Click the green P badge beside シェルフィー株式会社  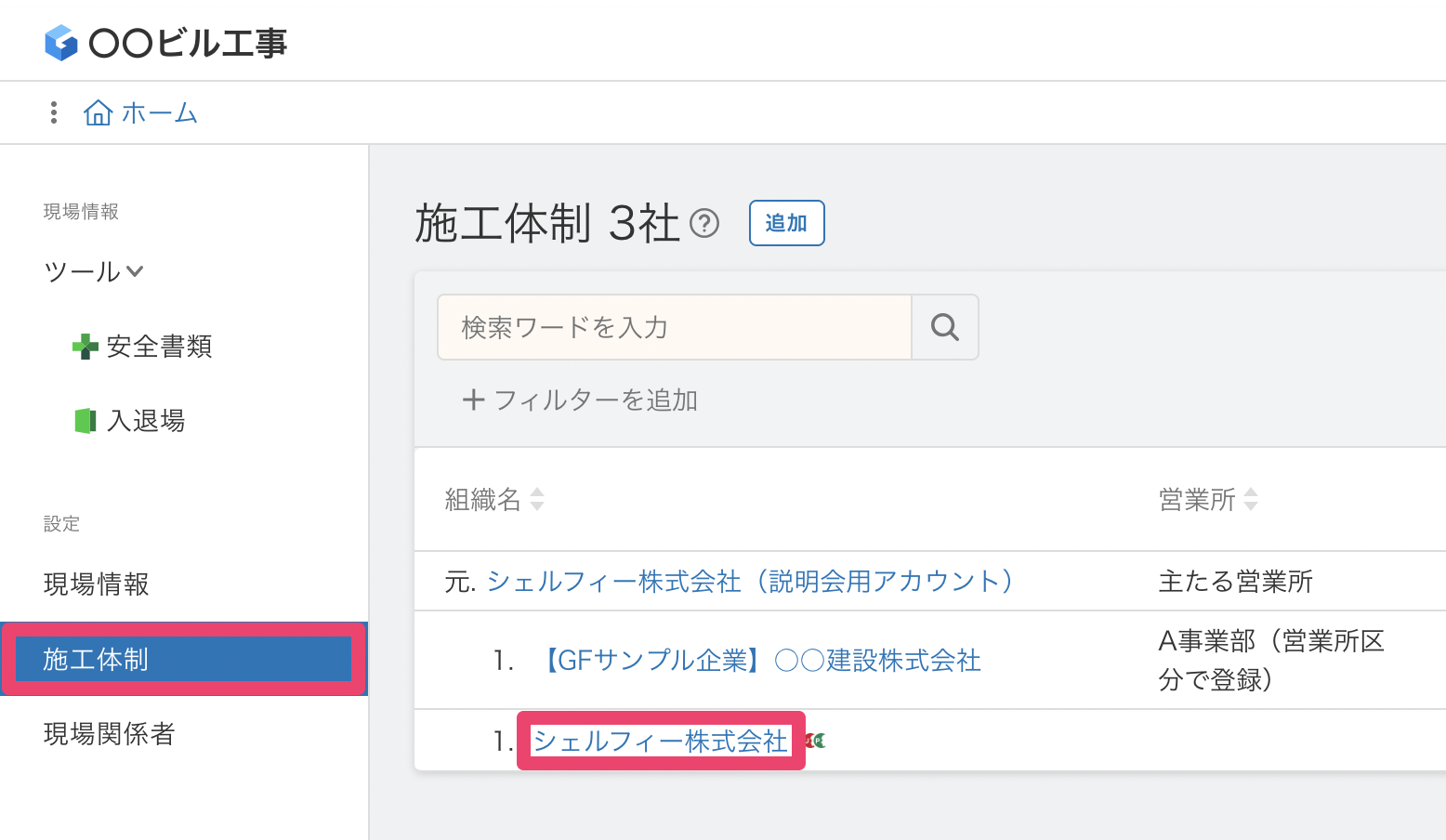[820, 741]
